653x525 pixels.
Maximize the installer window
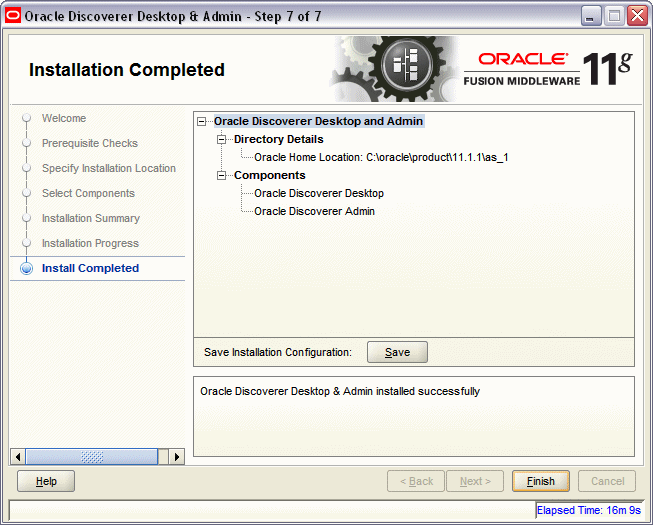[x=614, y=16]
